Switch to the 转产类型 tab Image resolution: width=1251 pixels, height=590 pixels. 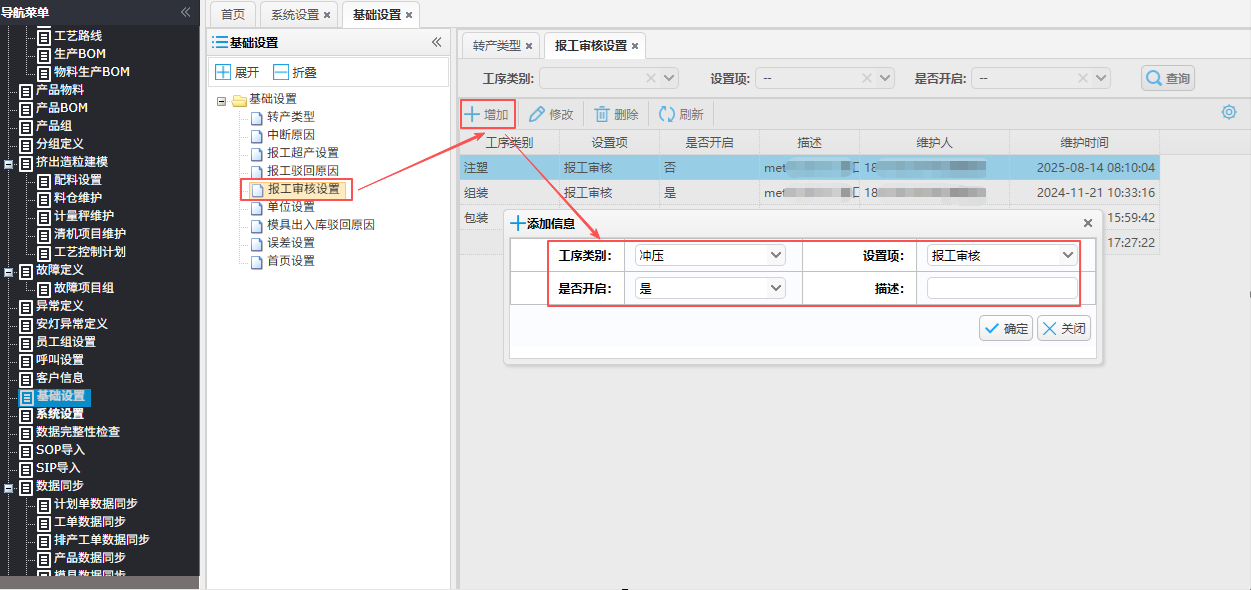497,46
